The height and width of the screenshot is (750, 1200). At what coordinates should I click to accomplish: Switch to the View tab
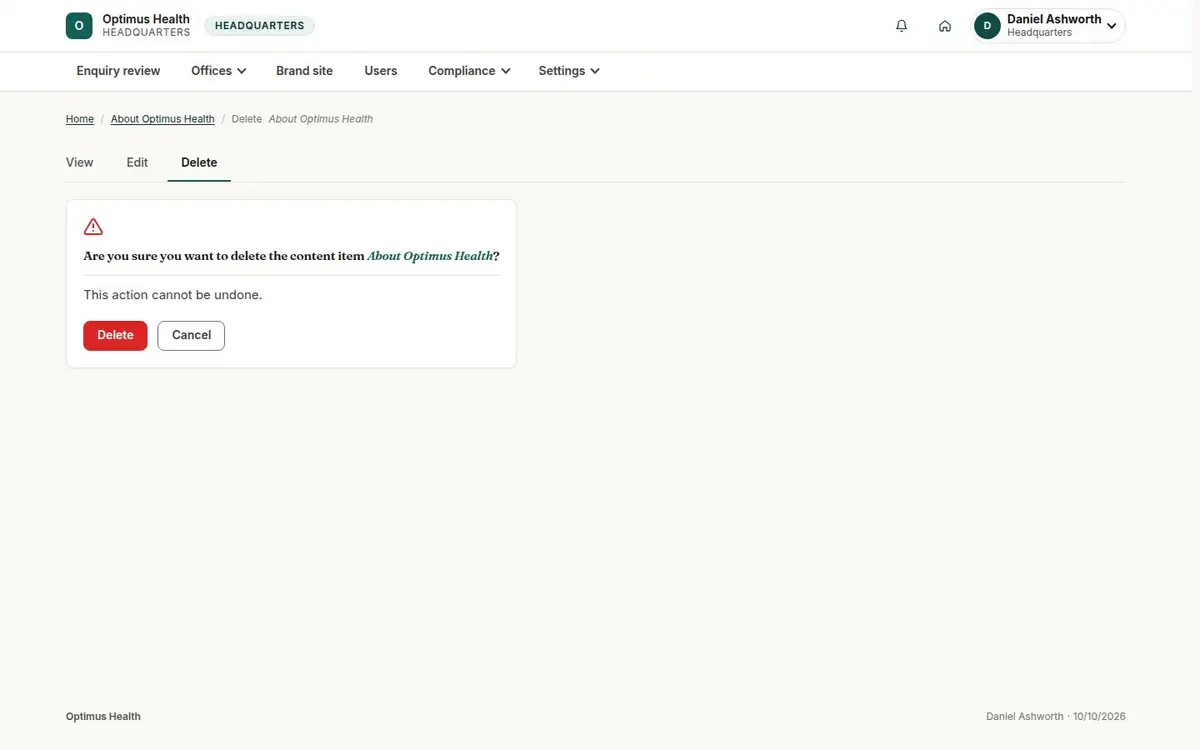coord(80,162)
